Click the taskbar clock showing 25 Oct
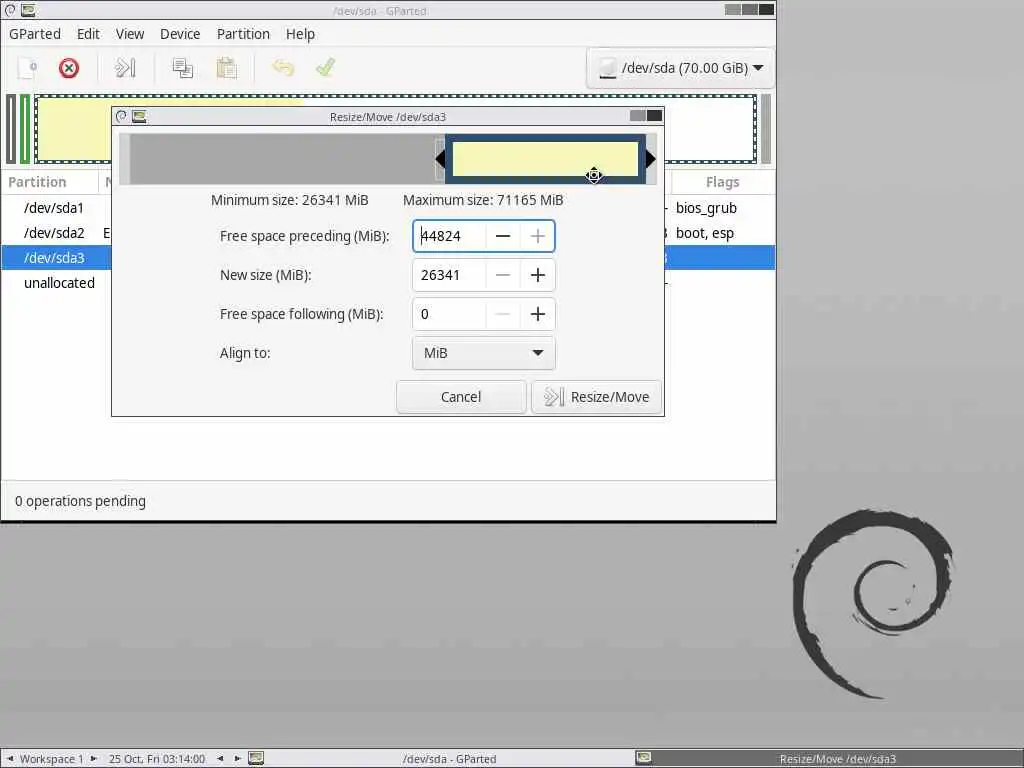 coord(157,759)
